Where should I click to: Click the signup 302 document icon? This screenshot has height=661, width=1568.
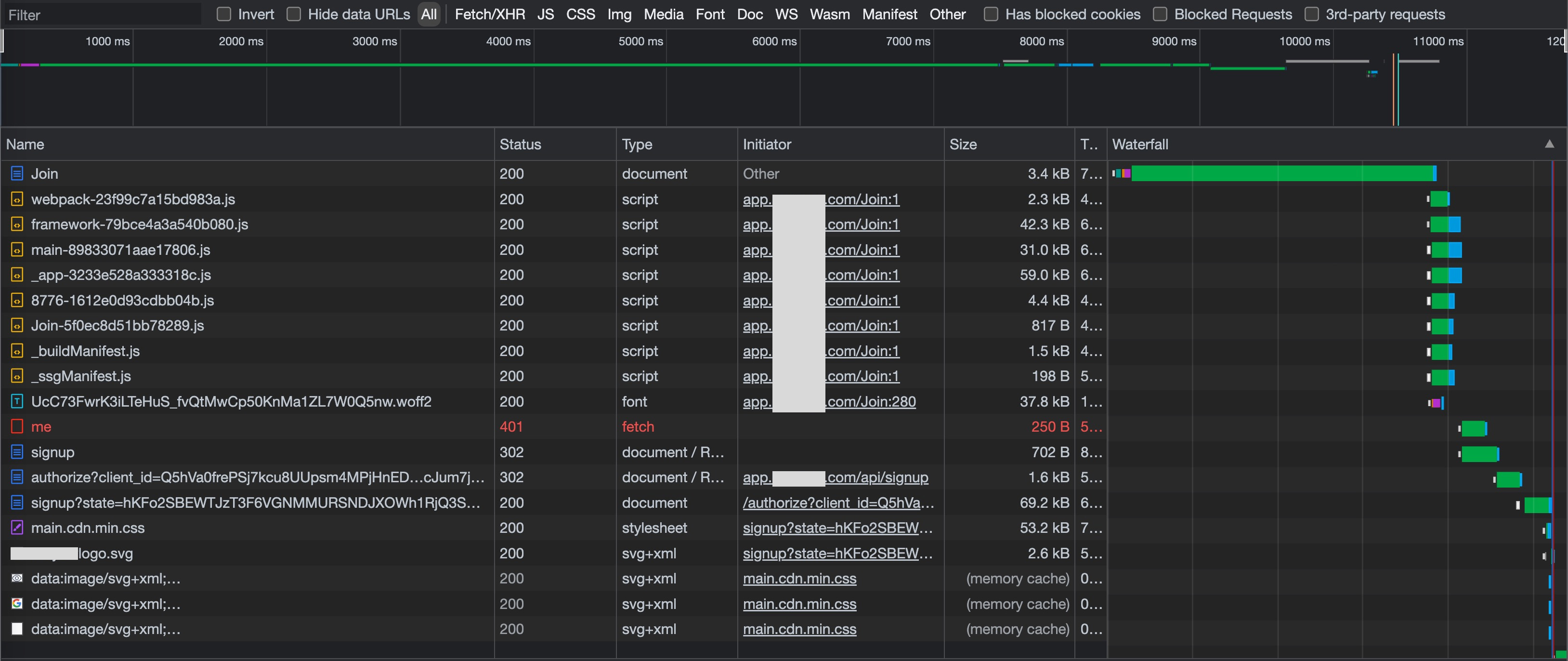(17, 452)
